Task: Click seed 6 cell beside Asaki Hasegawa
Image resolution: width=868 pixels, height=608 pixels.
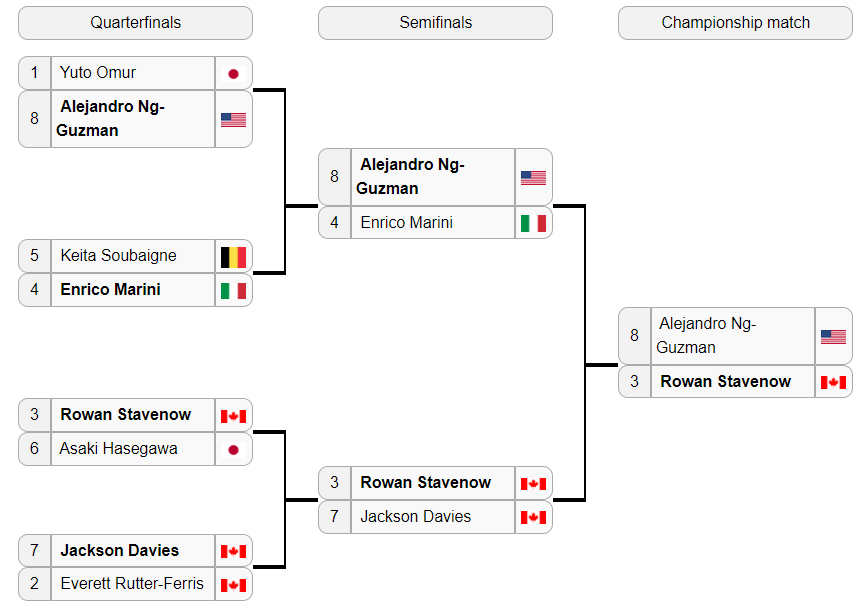Action: [34, 449]
